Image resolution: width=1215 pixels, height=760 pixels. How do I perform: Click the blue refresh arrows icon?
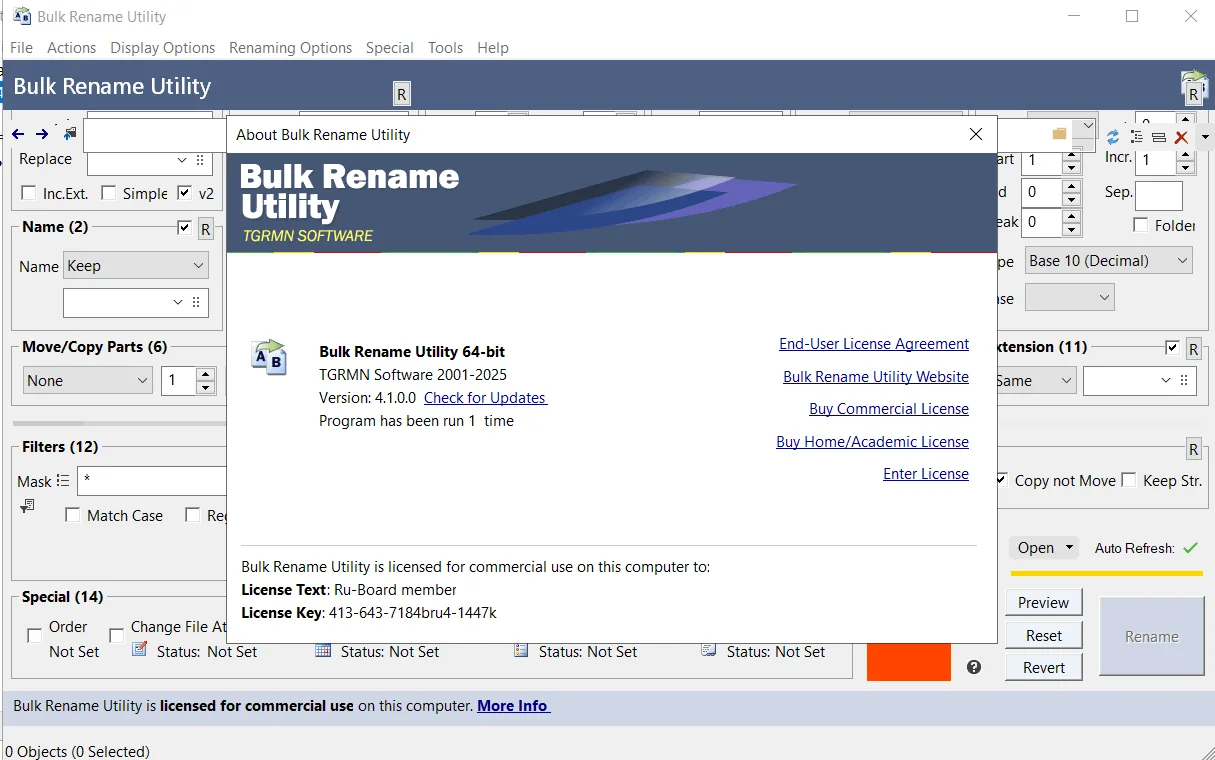point(1112,136)
